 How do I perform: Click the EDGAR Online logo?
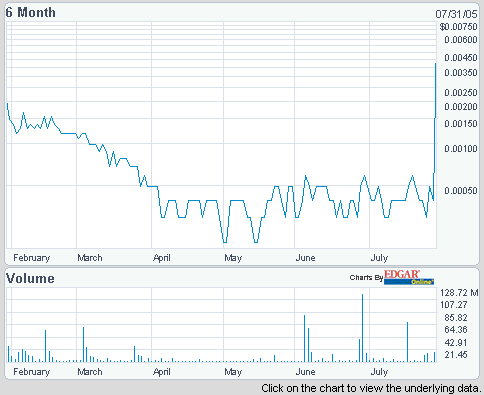(409, 277)
